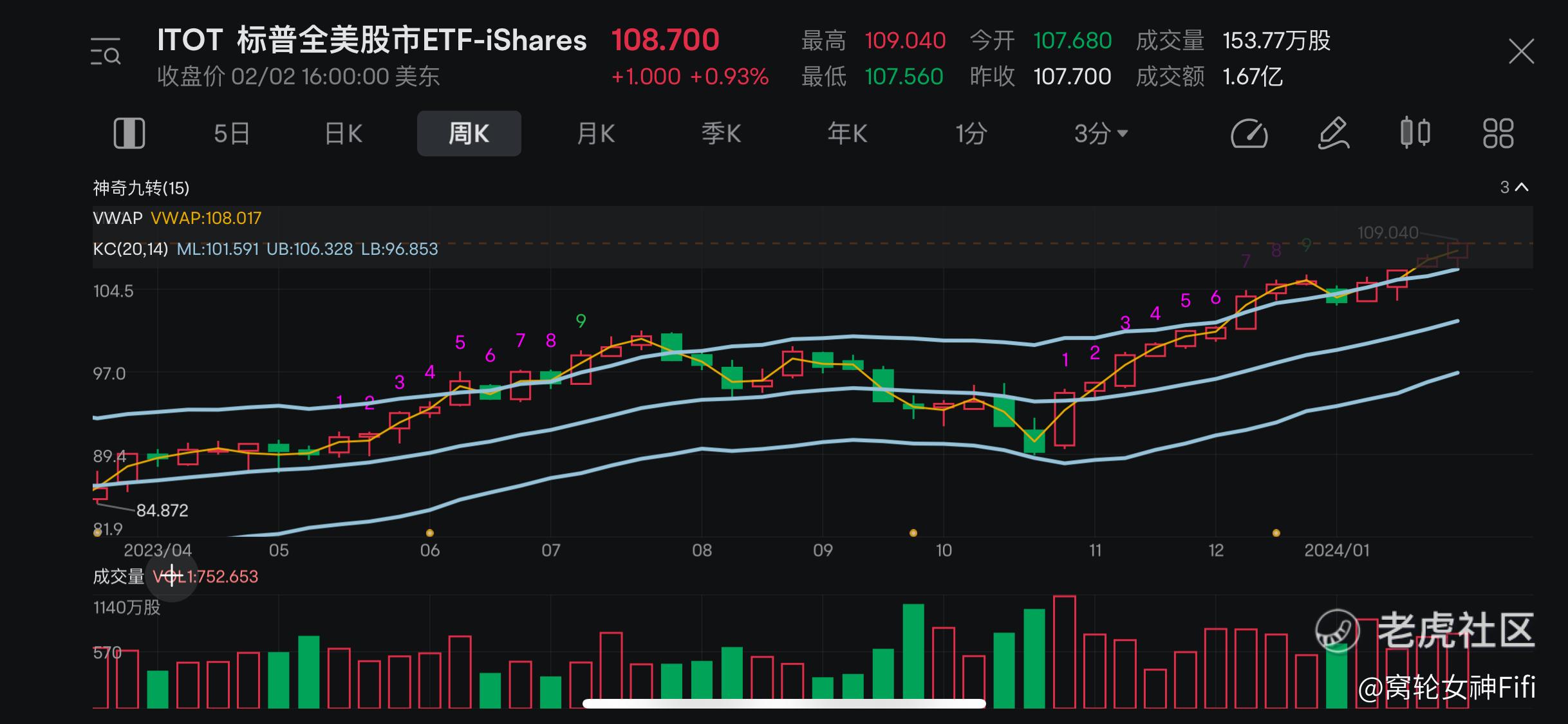Open the gauge indicator settings icon
The width and height of the screenshot is (1568, 724).
click(x=1249, y=134)
